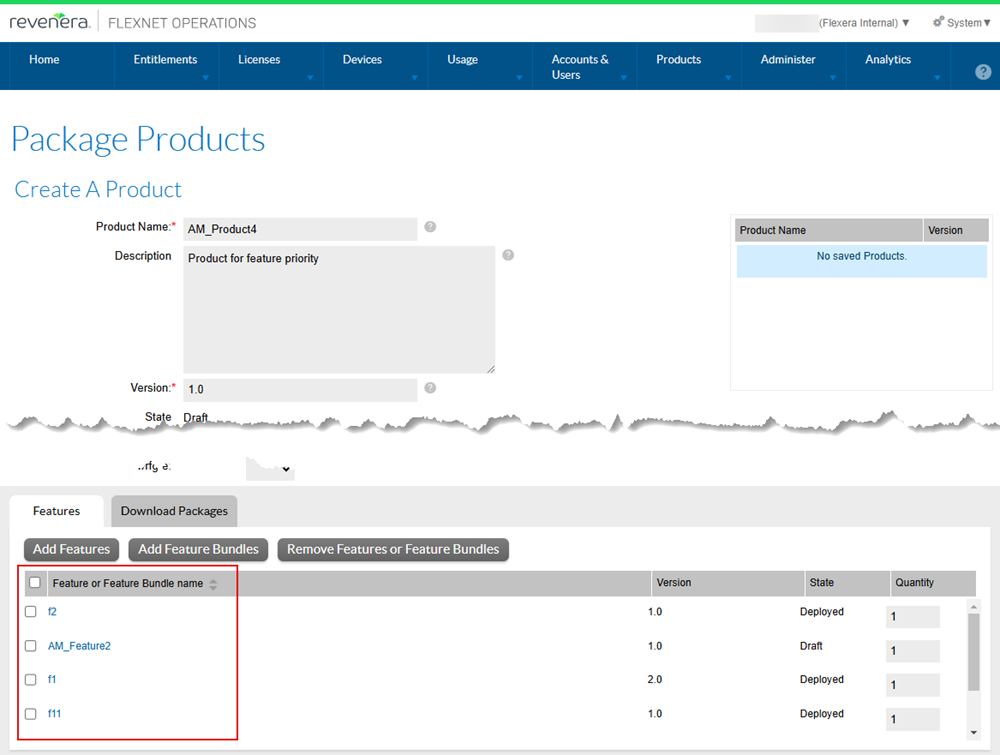Toggle the select-all features checkbox

click(x=35, y=583)
